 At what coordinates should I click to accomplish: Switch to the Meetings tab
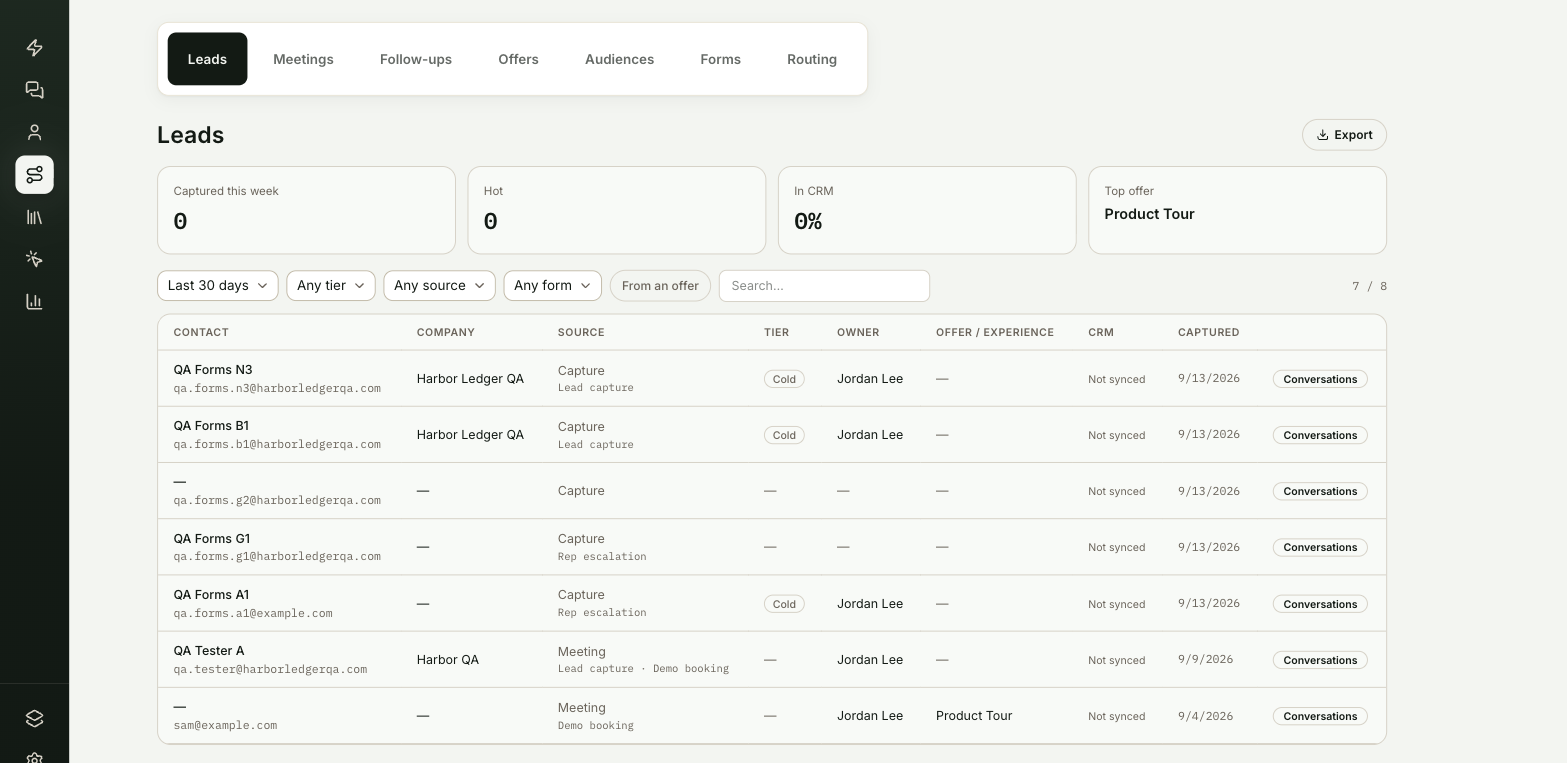point(303,59)
